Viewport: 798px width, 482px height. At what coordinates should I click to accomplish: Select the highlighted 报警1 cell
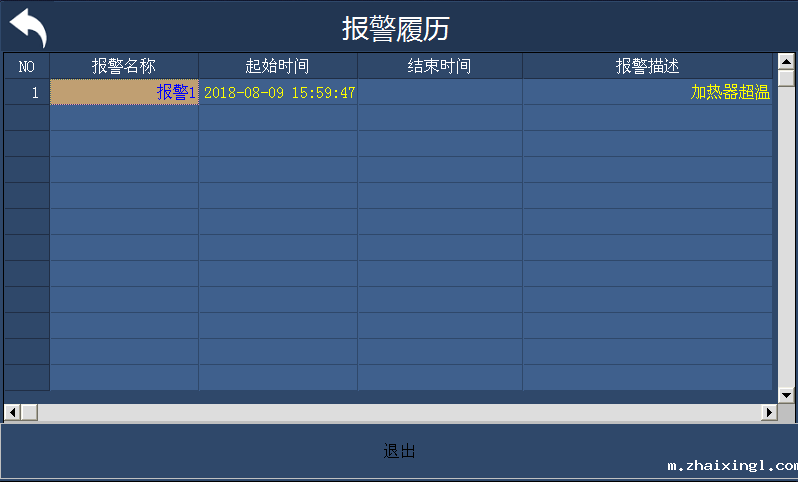point(124,92)
